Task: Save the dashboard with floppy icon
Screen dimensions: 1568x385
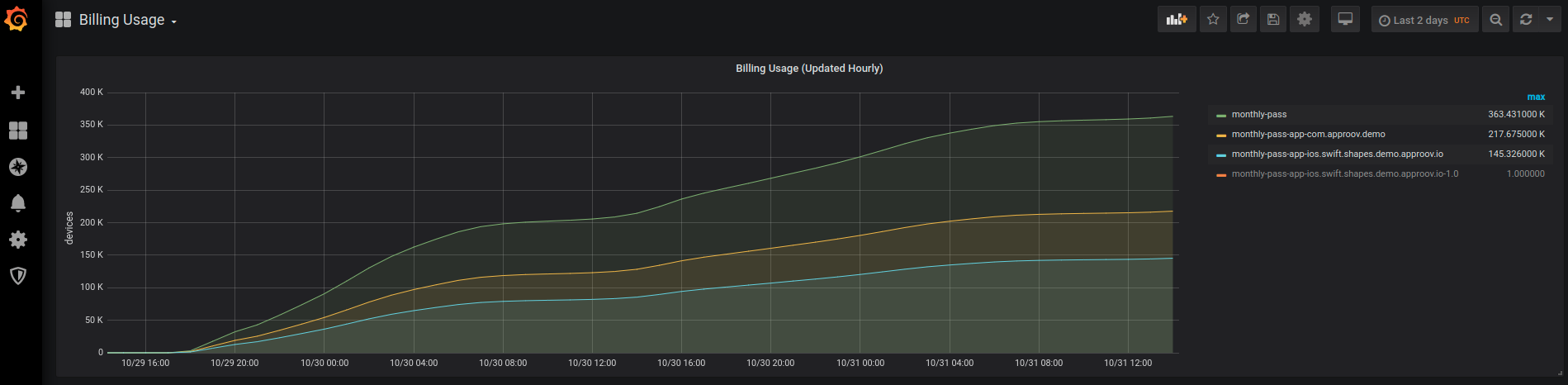Action: 1273,20
